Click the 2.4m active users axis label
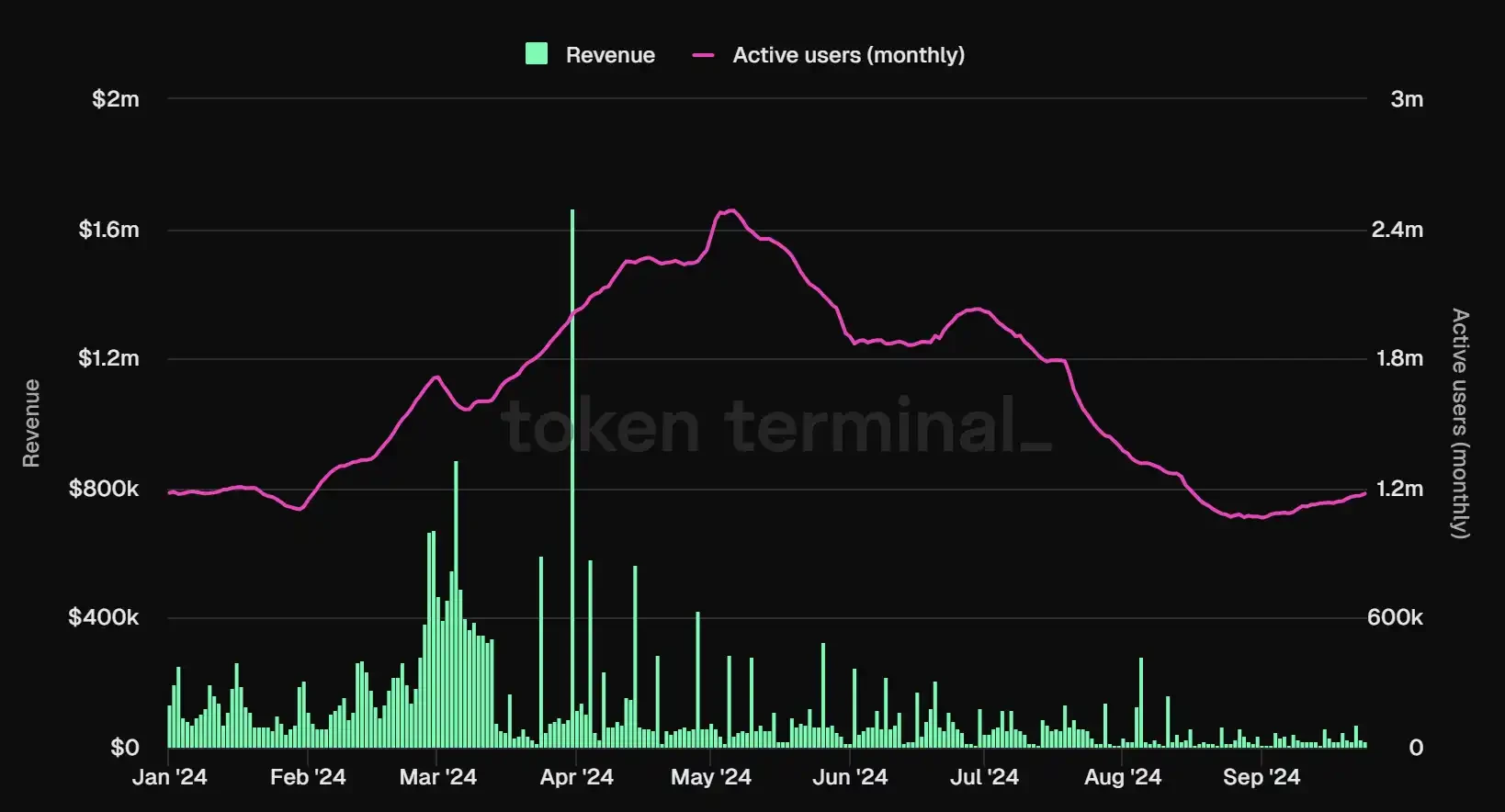 point(1397,230)
